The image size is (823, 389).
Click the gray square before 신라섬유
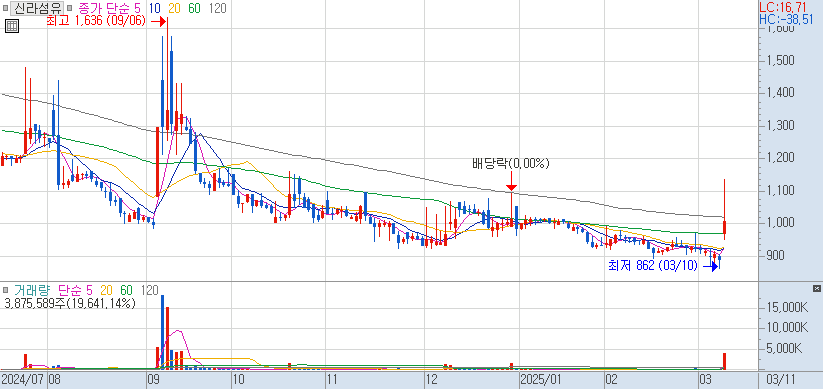(x=5, y=8)
